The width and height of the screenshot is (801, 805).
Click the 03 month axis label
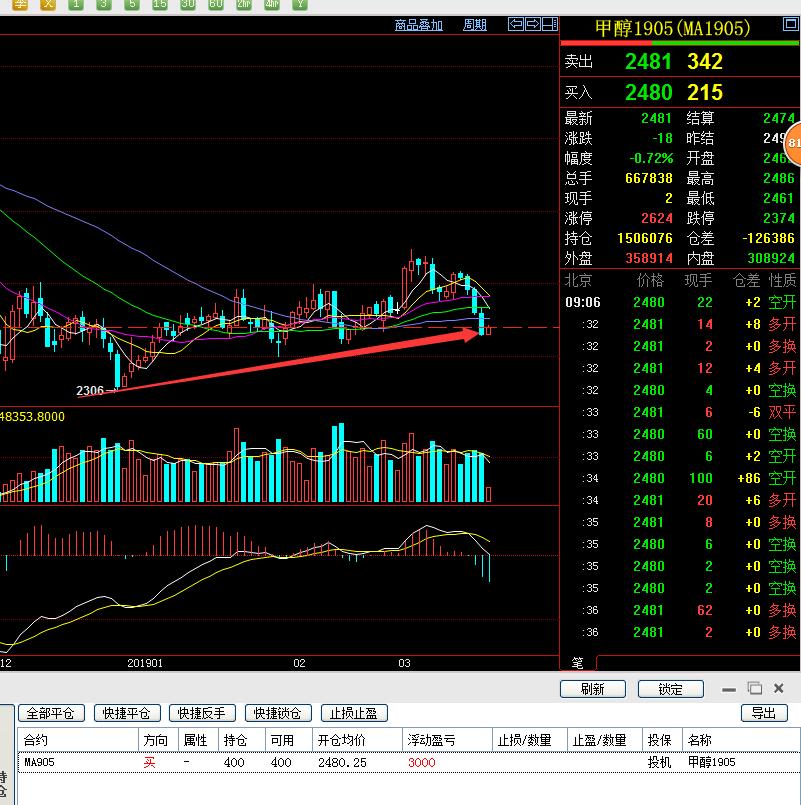click(404, 663)
